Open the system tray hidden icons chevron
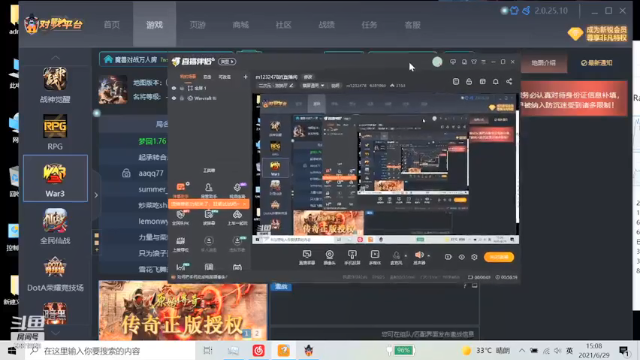Screen dimensions: 640x360 [x=522, y=351]
